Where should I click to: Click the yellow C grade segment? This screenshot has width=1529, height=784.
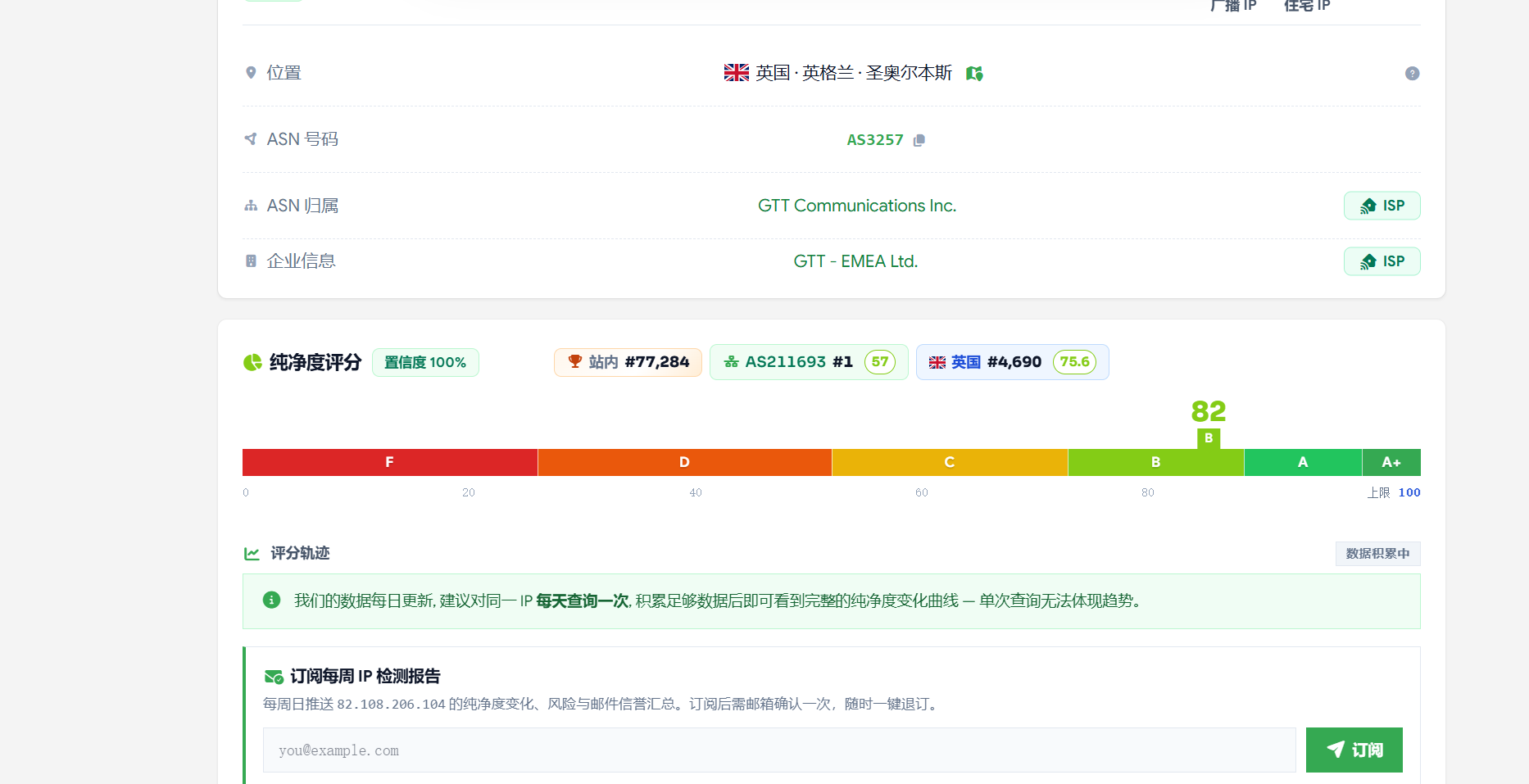tap(950, 462)
